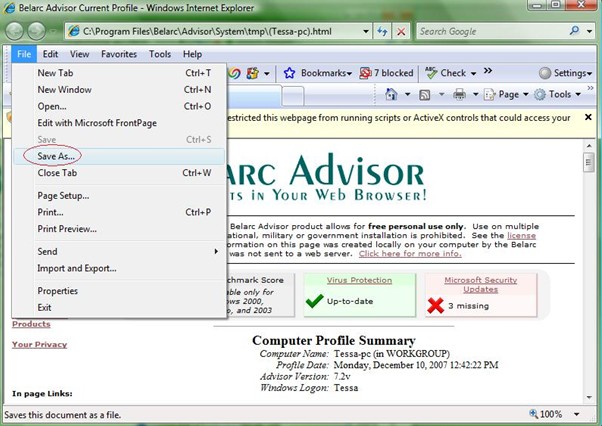The width and height of the screenshot is (602, 426).
Task: Click the Home icon in command bar
Action: tap(391, 94)
